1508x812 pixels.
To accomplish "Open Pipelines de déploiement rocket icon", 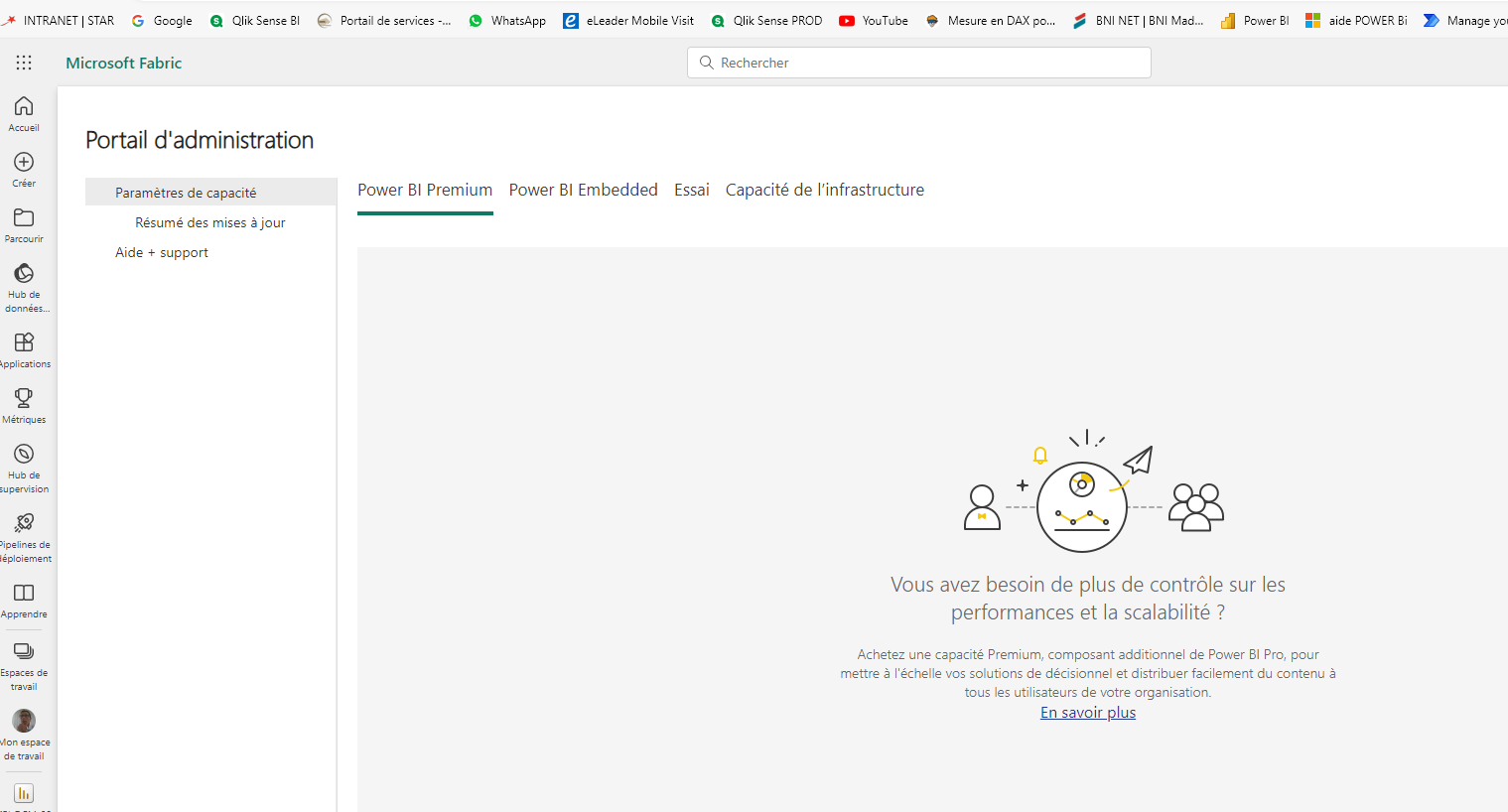I will pyautogui.click(x=24, y=523).
